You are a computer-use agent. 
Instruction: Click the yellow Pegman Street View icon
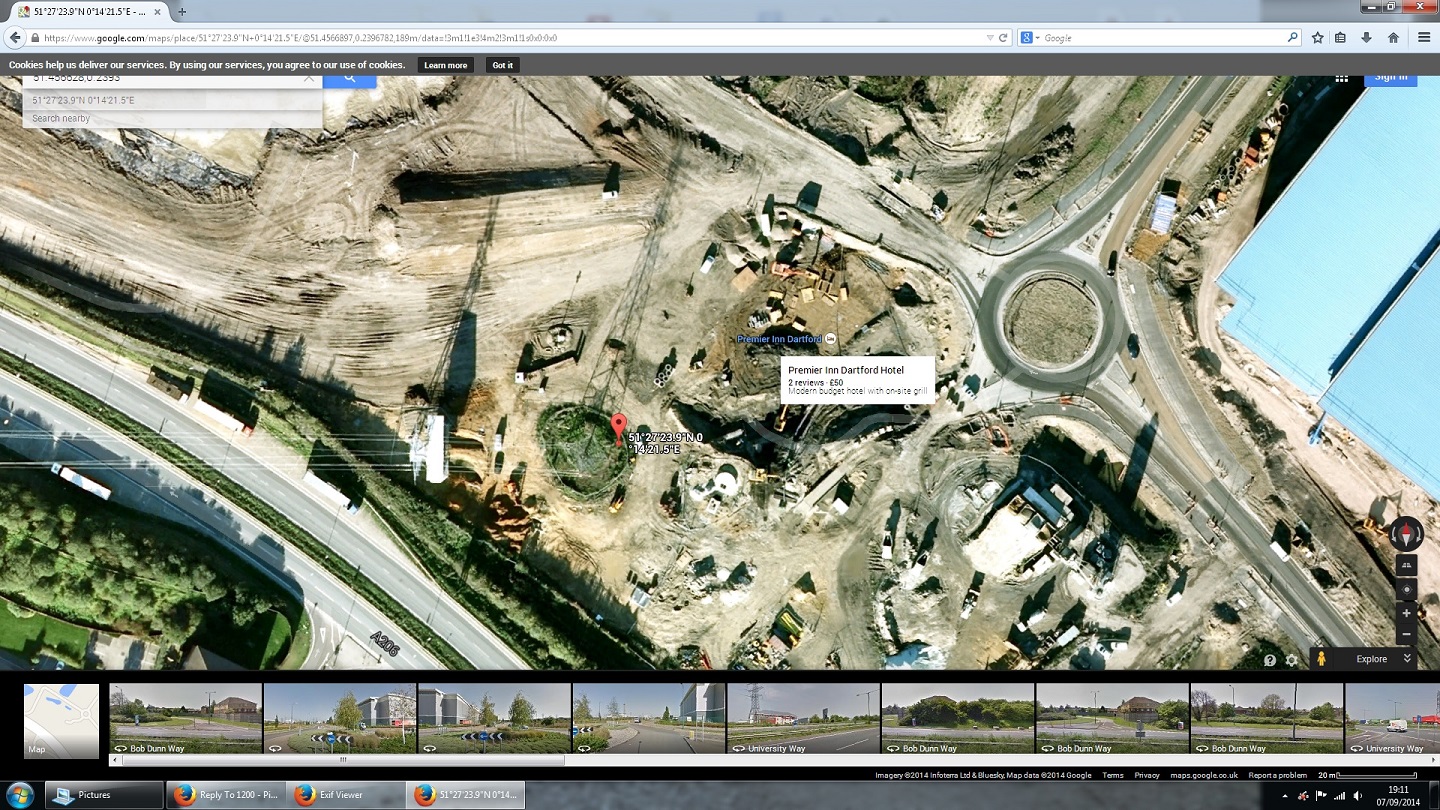1321,659
